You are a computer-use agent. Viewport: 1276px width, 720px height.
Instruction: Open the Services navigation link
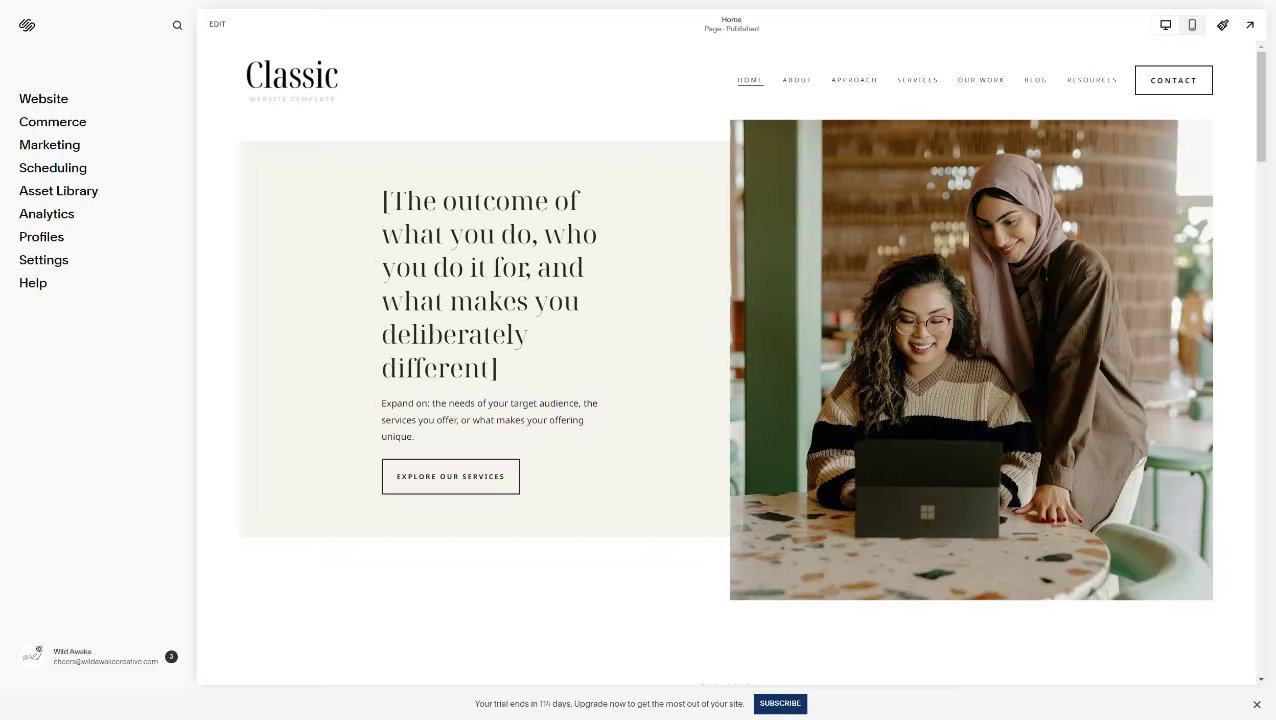click(917, 80)
